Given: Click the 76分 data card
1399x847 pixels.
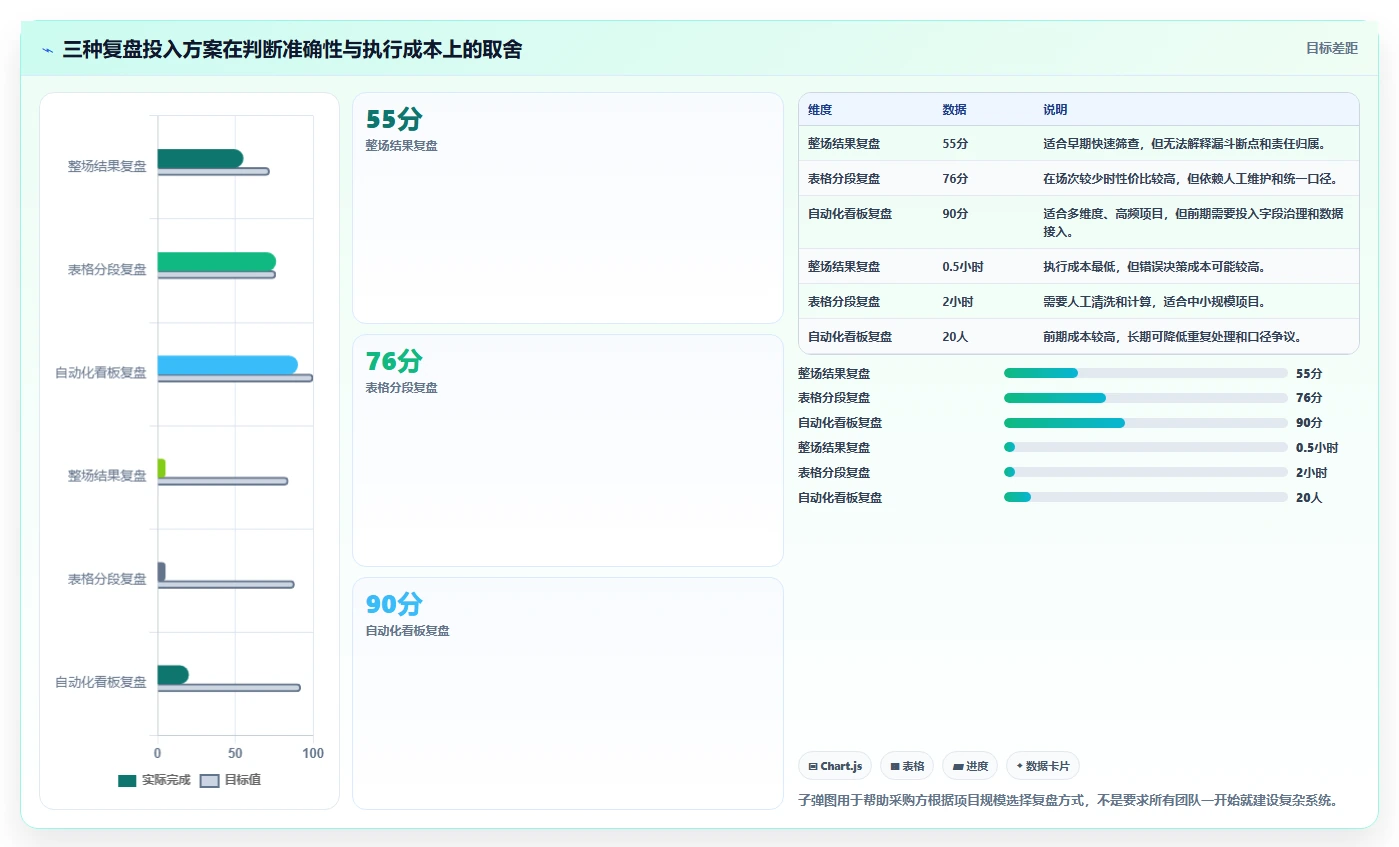Looking at the screenshot, I should [x=567, y=450].
